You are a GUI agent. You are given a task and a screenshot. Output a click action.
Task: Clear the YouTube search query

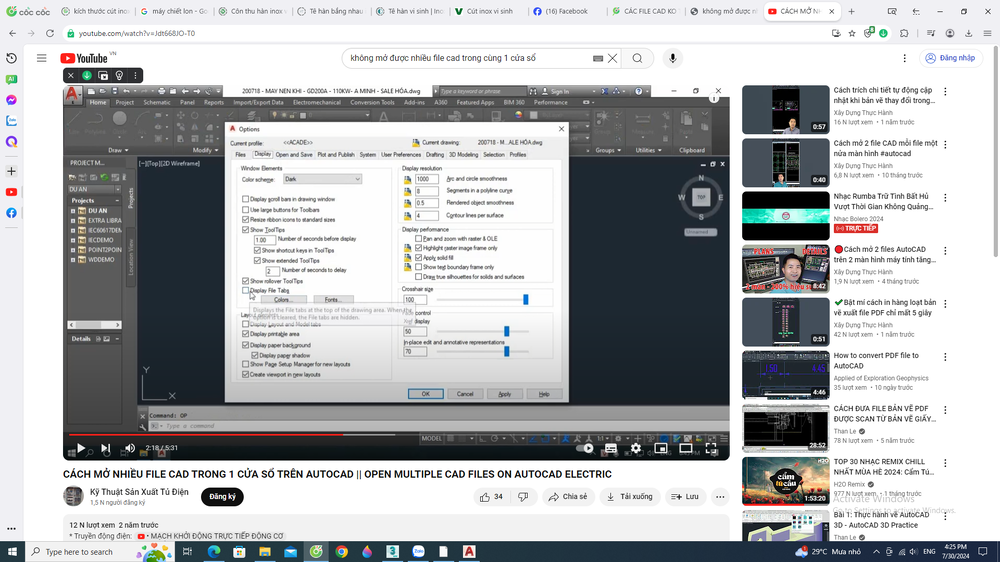point(612,58)
